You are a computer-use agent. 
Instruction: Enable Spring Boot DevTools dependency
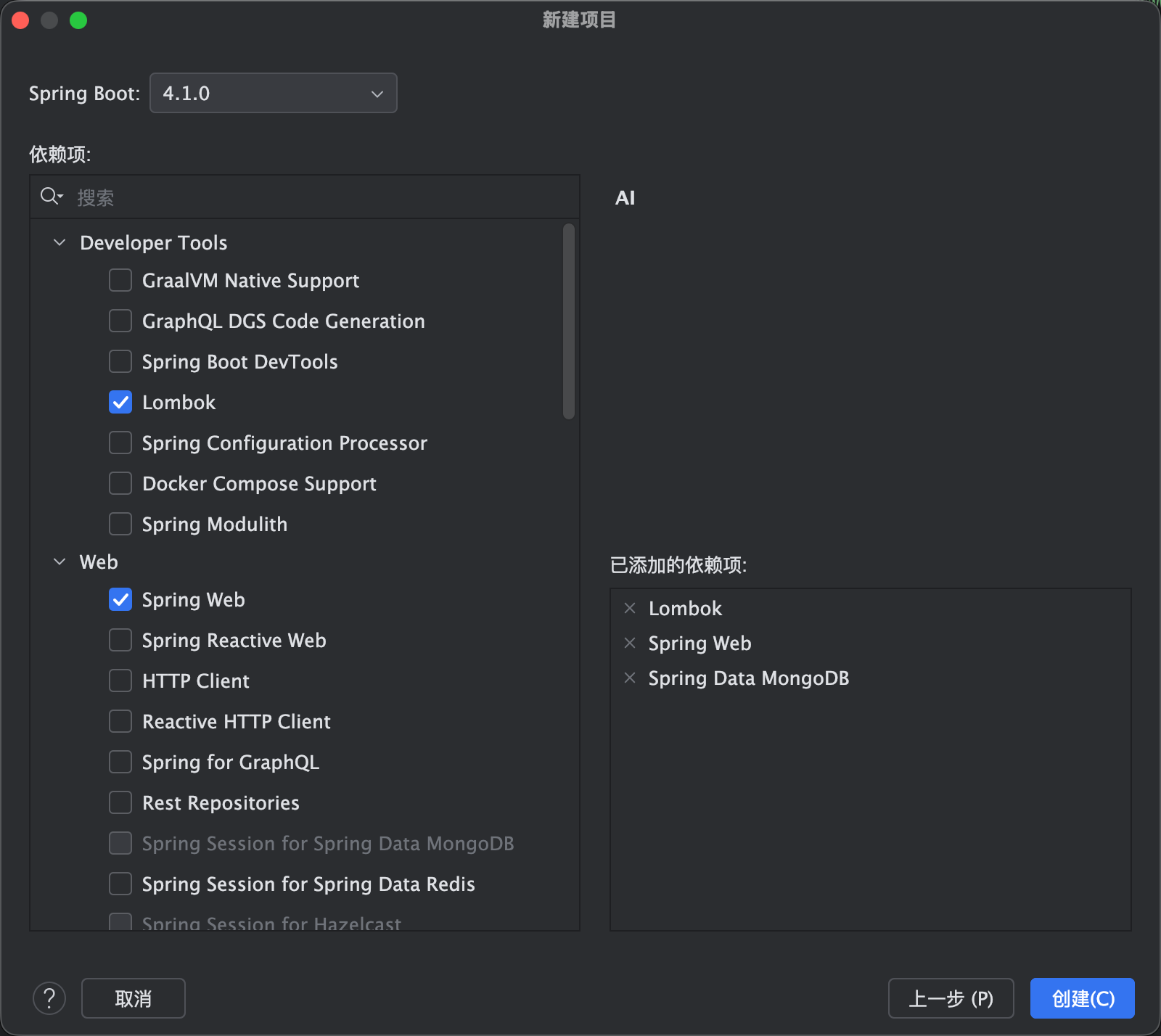click(x=120, y=361)
